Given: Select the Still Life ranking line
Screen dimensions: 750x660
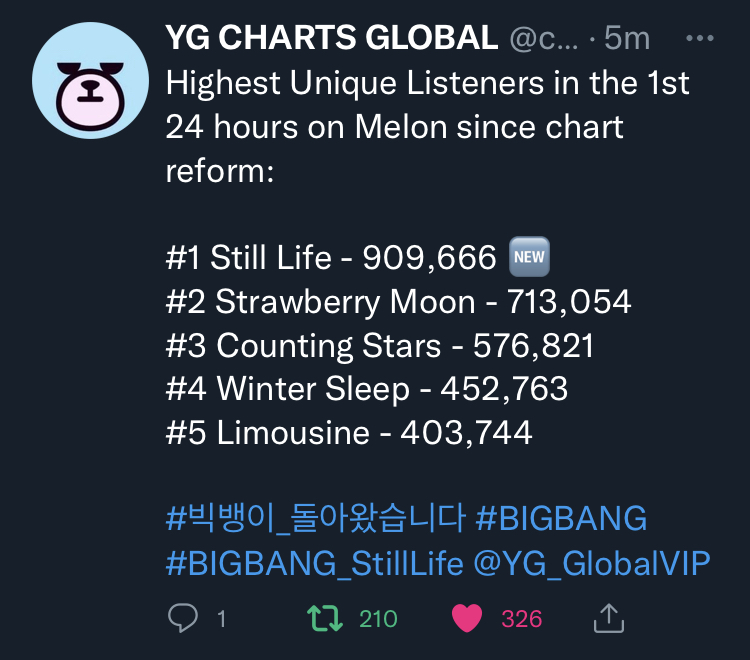Looking at the screenshot, I should coord(358,257).
